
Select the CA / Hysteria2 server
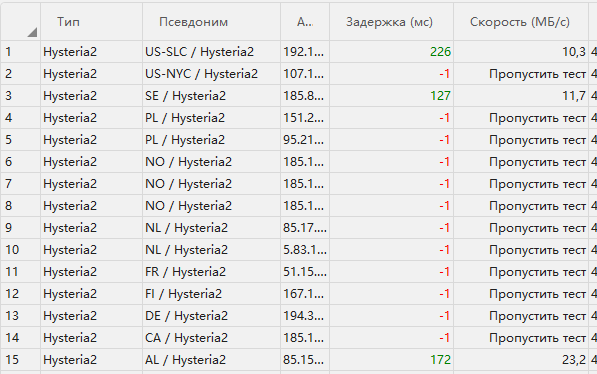coord(186,338)
